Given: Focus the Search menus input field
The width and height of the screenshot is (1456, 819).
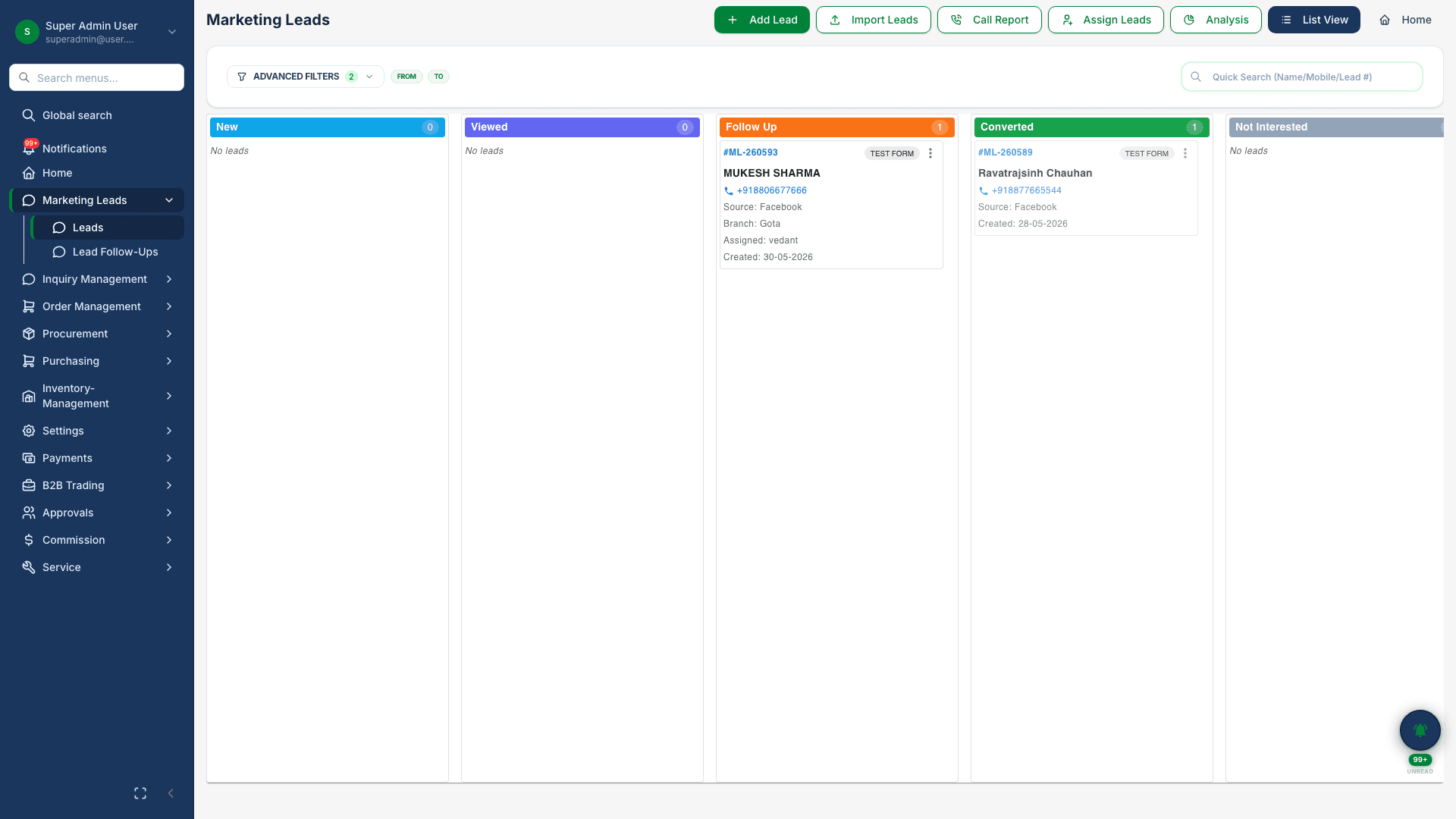Looking at the screenshot, I should [96, 77].
